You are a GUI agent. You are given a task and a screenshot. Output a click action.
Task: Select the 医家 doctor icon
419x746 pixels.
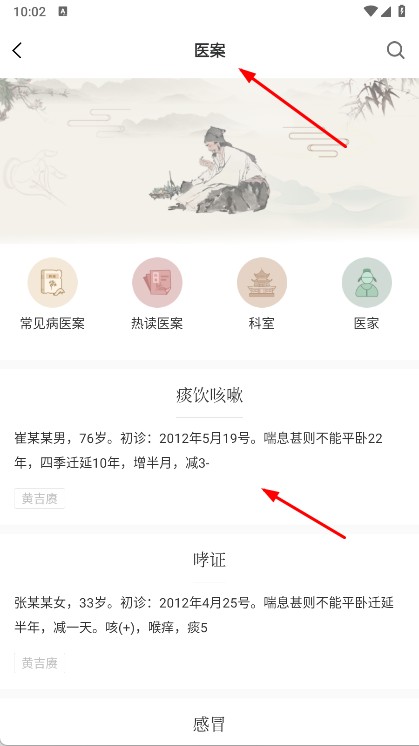[367, 283]
